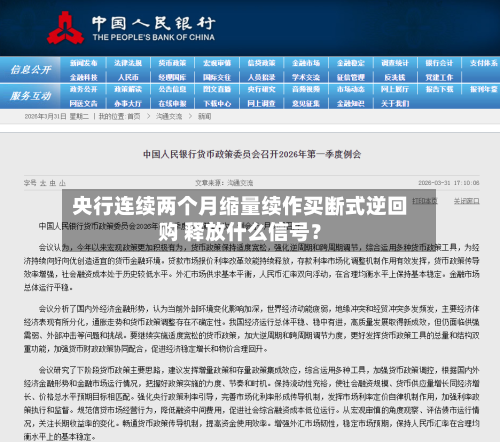Go to the 音频视频 section
The image size is (500, 442).
[306, 89]
